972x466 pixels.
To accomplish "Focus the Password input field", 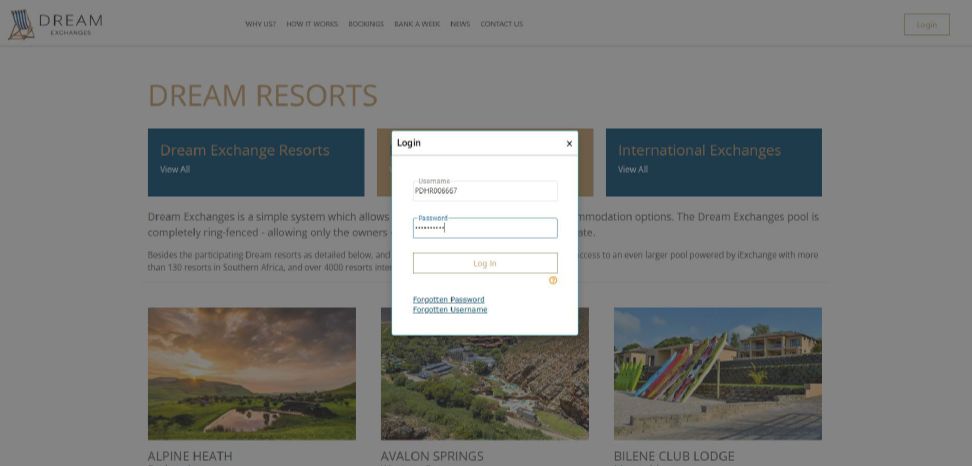I will click(485, 228).
